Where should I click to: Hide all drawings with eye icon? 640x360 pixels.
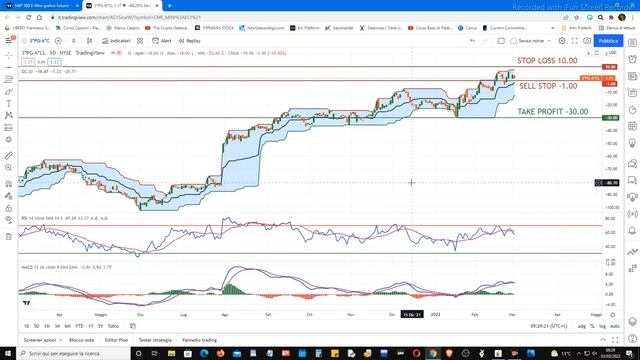[x=9, y=220]
